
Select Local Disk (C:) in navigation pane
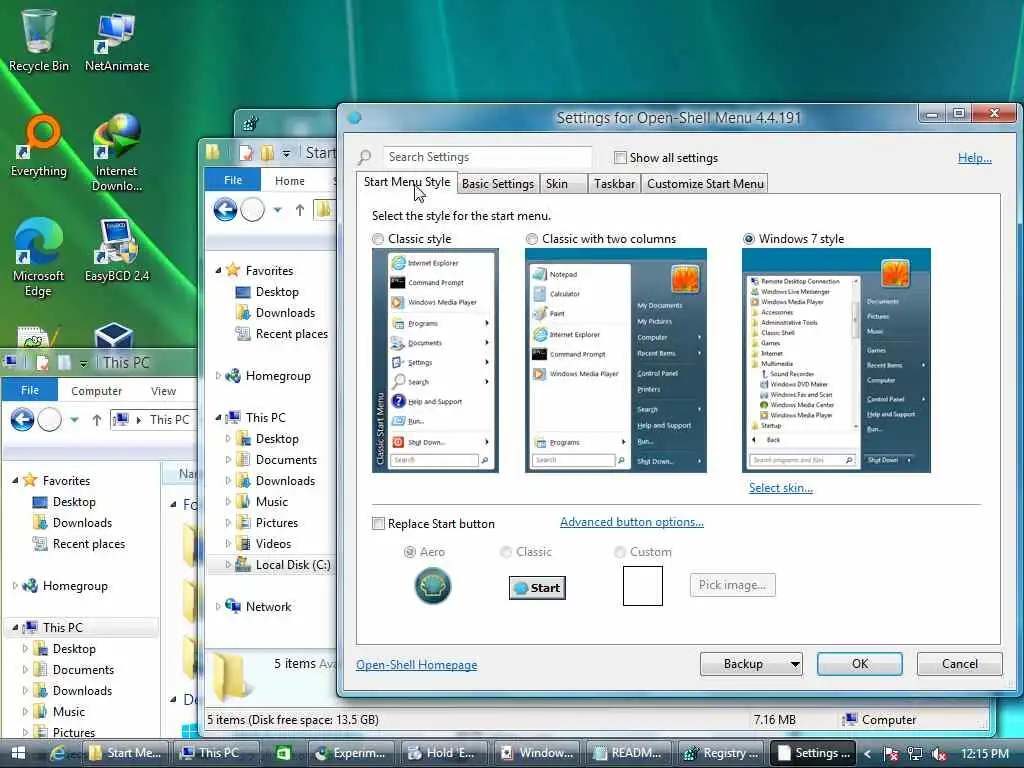pos(293,565)
